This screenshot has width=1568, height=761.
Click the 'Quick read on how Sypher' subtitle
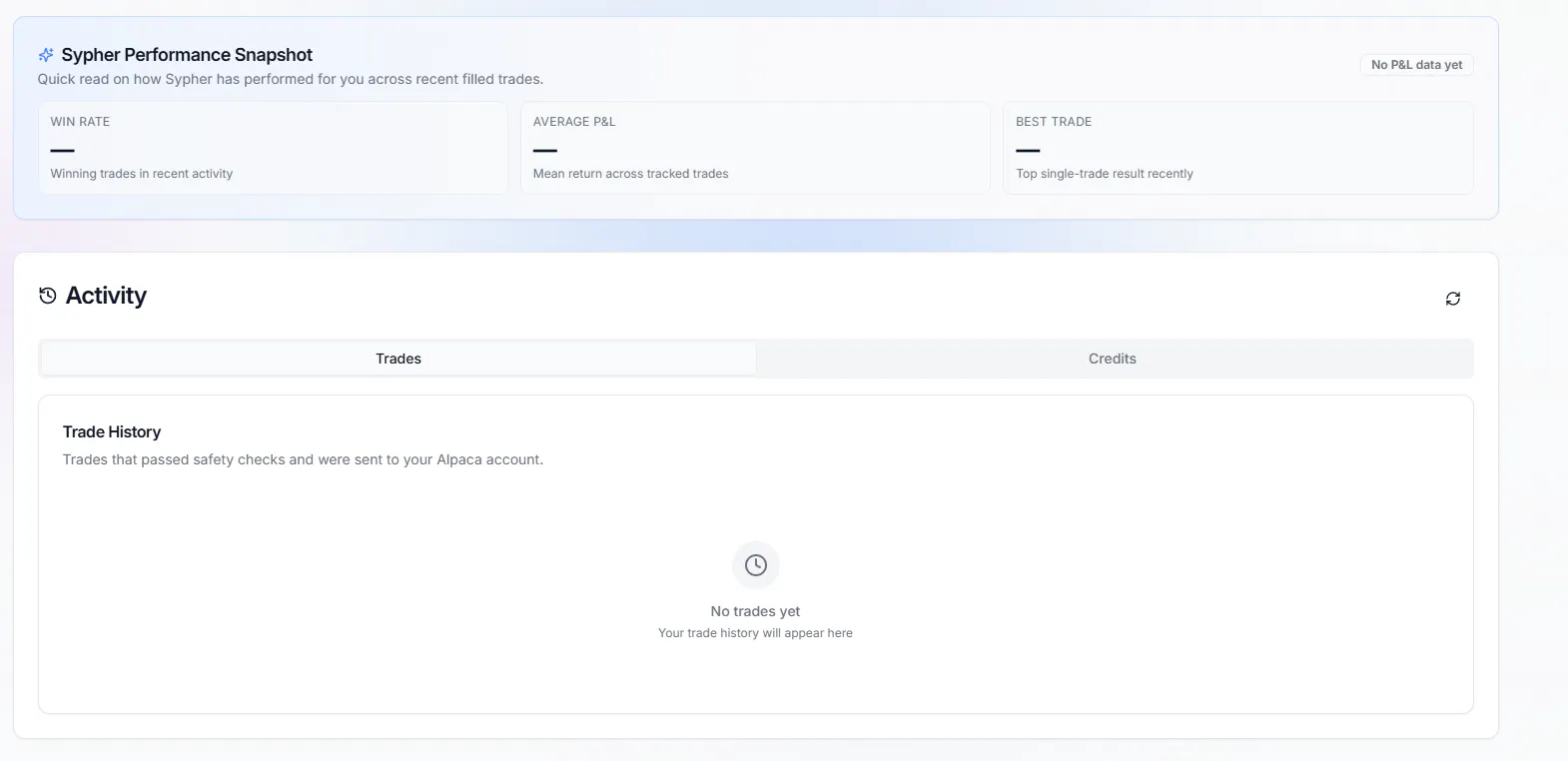(x=291, y=79)
